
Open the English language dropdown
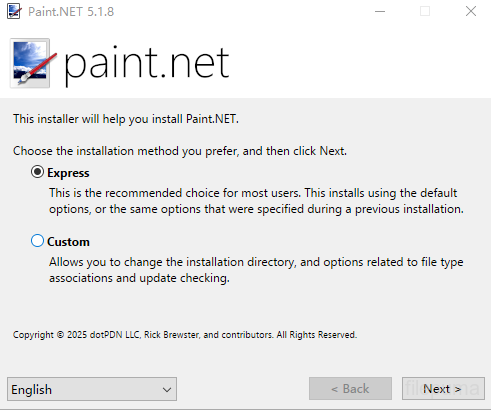click(92, 389)
